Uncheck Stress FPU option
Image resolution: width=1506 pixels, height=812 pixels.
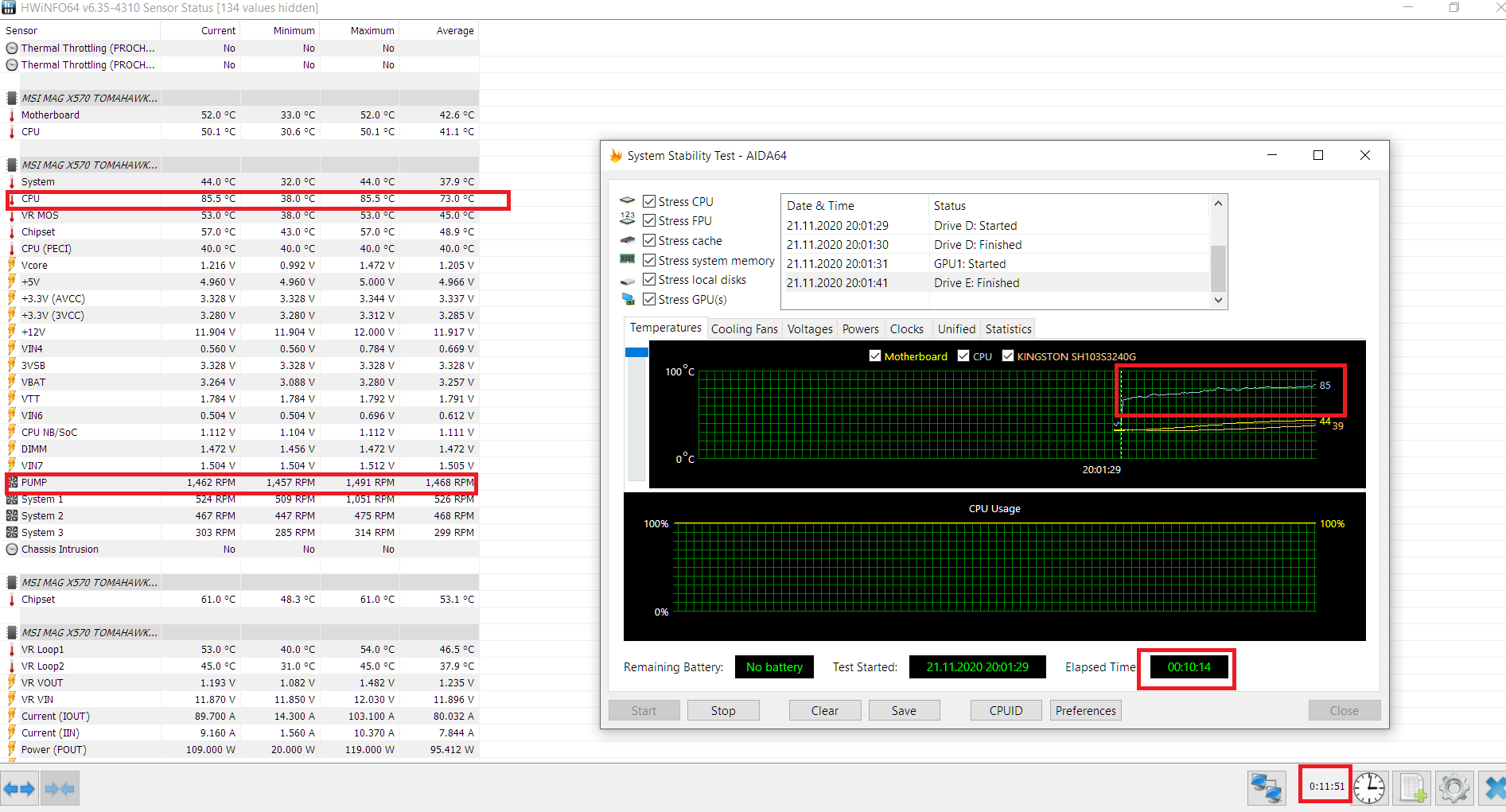click(649, 220)
